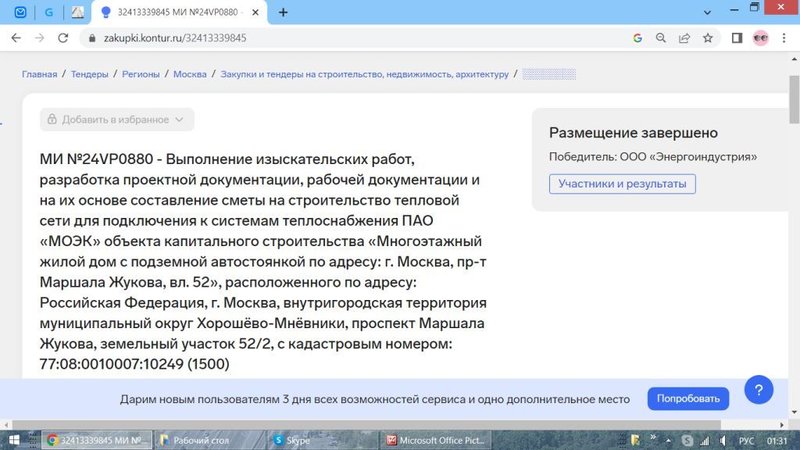Reload the current page

63,38
